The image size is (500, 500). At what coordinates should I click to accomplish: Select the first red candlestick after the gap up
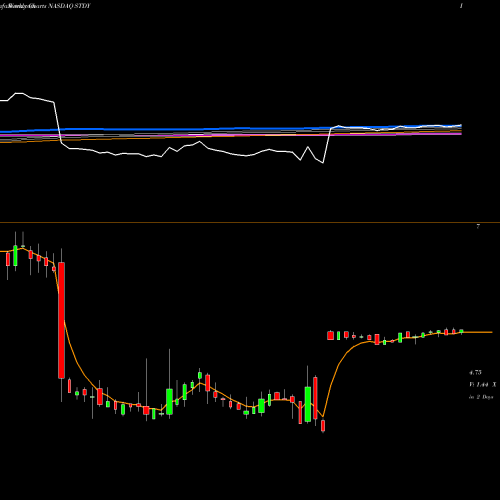pos(330,335)
